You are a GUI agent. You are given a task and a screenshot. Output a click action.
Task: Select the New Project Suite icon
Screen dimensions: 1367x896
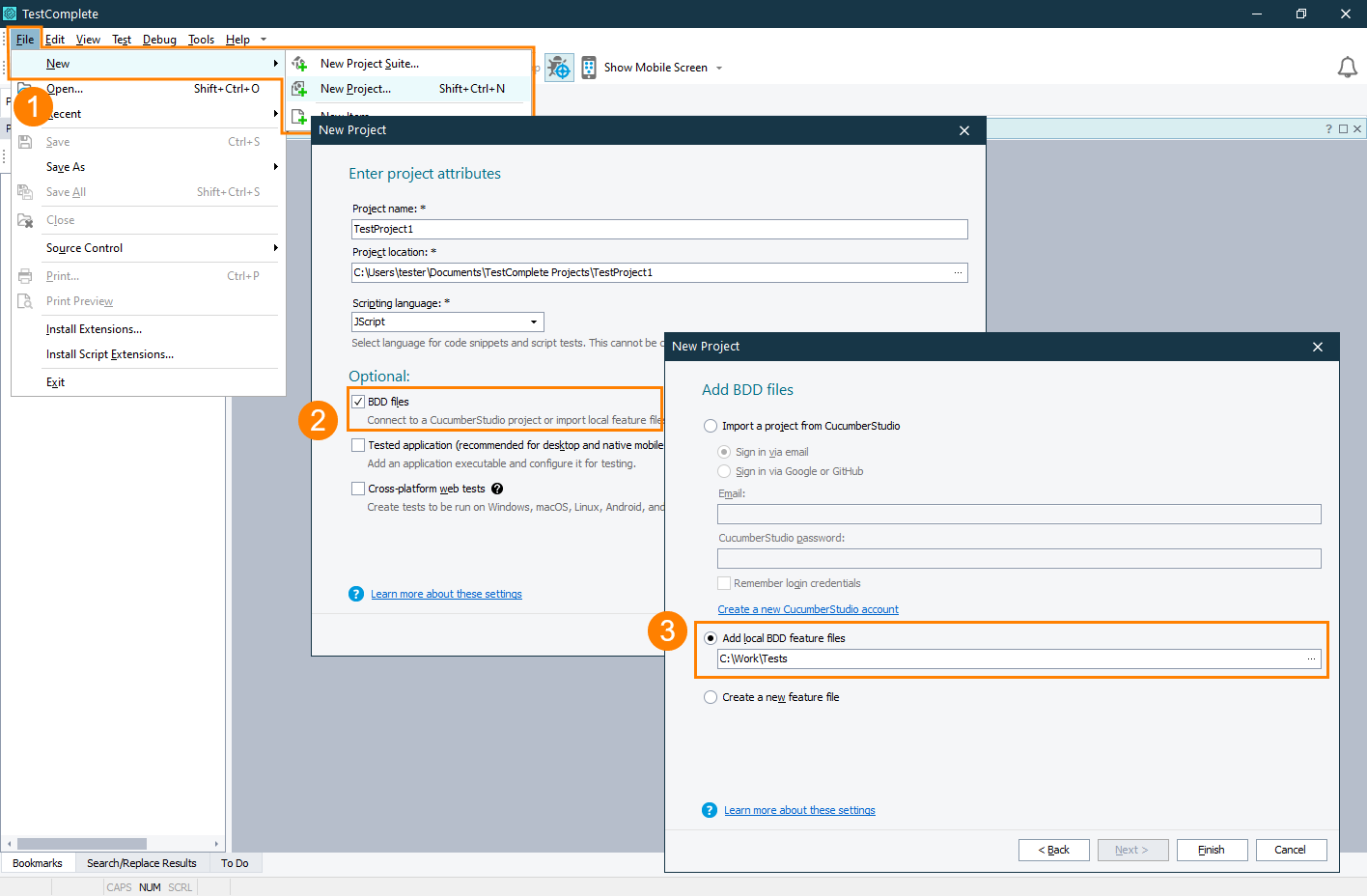point(299,63)
